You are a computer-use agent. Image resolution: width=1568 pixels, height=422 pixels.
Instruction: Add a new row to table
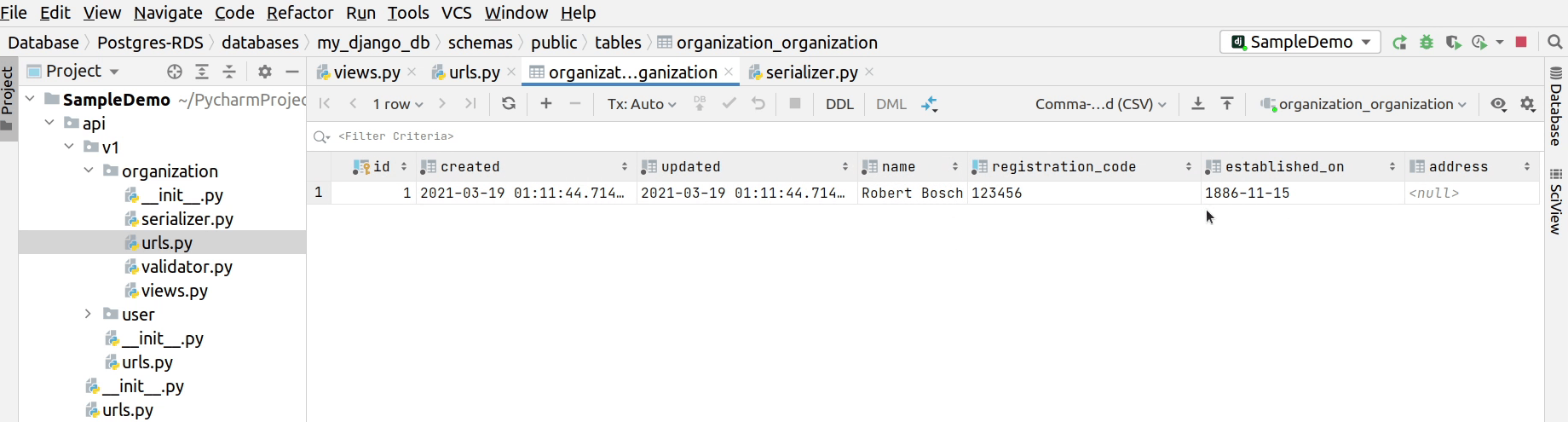pyautogui.click(x=546, y=104)
